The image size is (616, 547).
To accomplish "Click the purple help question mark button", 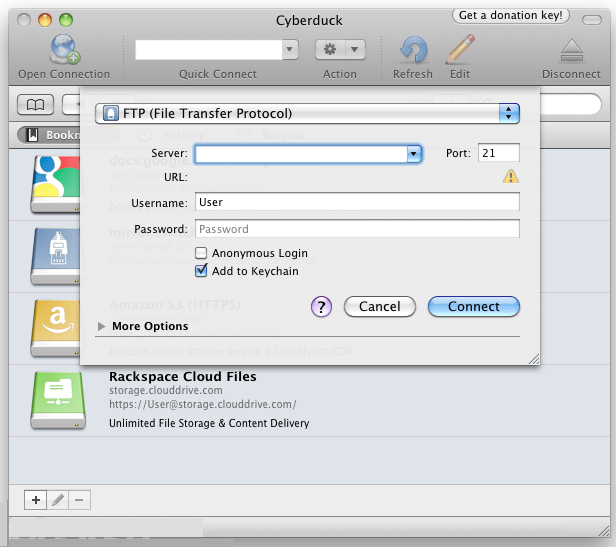I will (x=321, y=307).
